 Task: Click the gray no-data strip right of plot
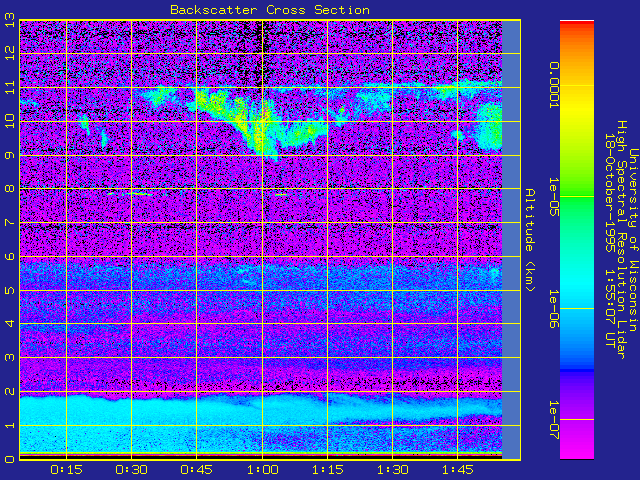(511, 240)
